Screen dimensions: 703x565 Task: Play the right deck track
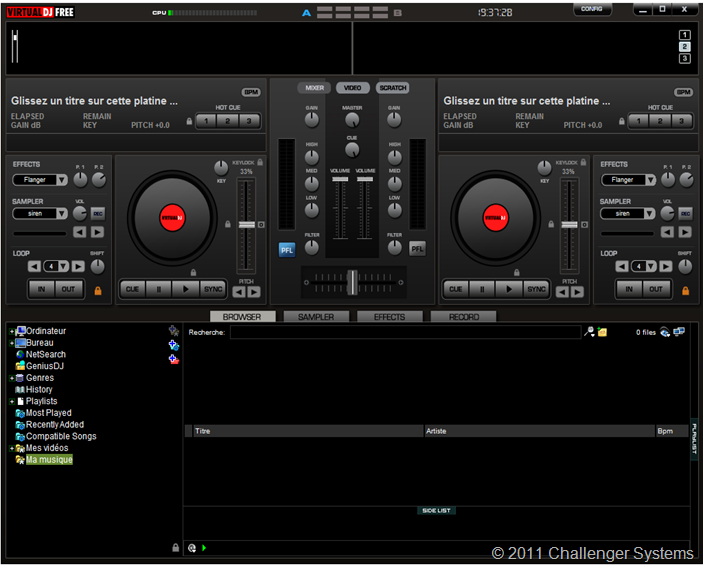click(x=509, y=289)
